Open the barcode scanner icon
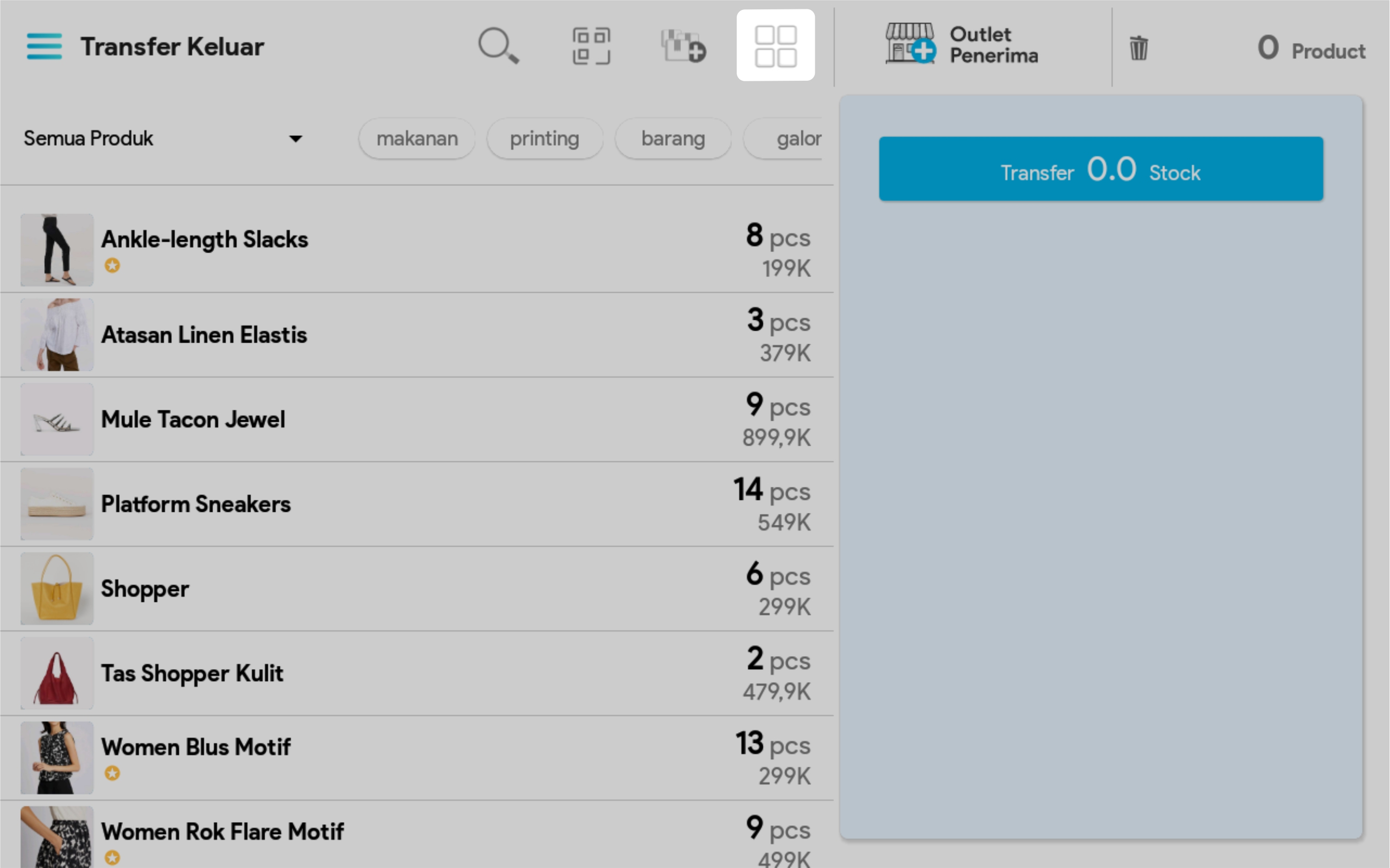 (591, 46)
